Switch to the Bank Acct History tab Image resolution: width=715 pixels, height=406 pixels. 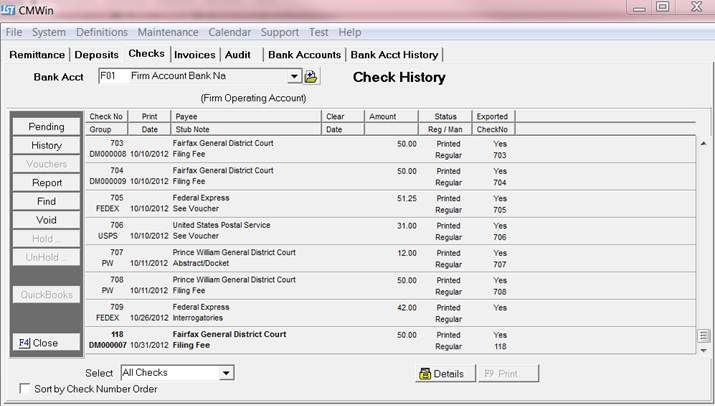click(394, 54)
